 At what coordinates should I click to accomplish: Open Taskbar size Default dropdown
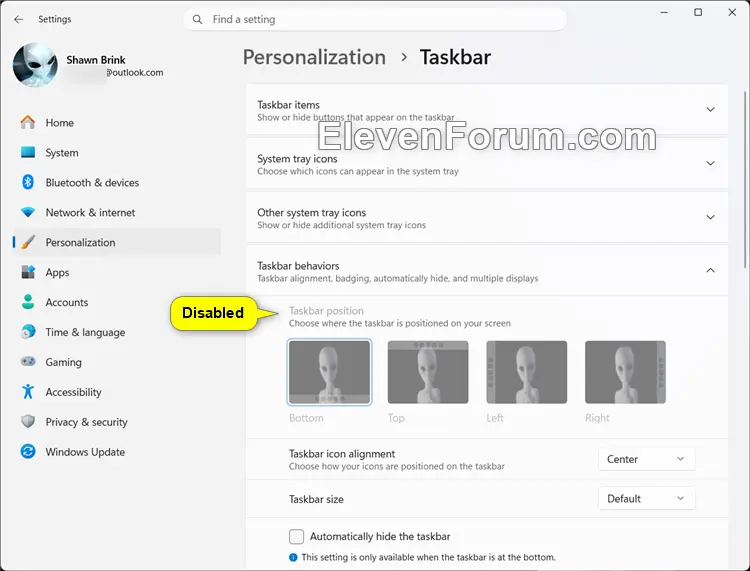(646, 499)
